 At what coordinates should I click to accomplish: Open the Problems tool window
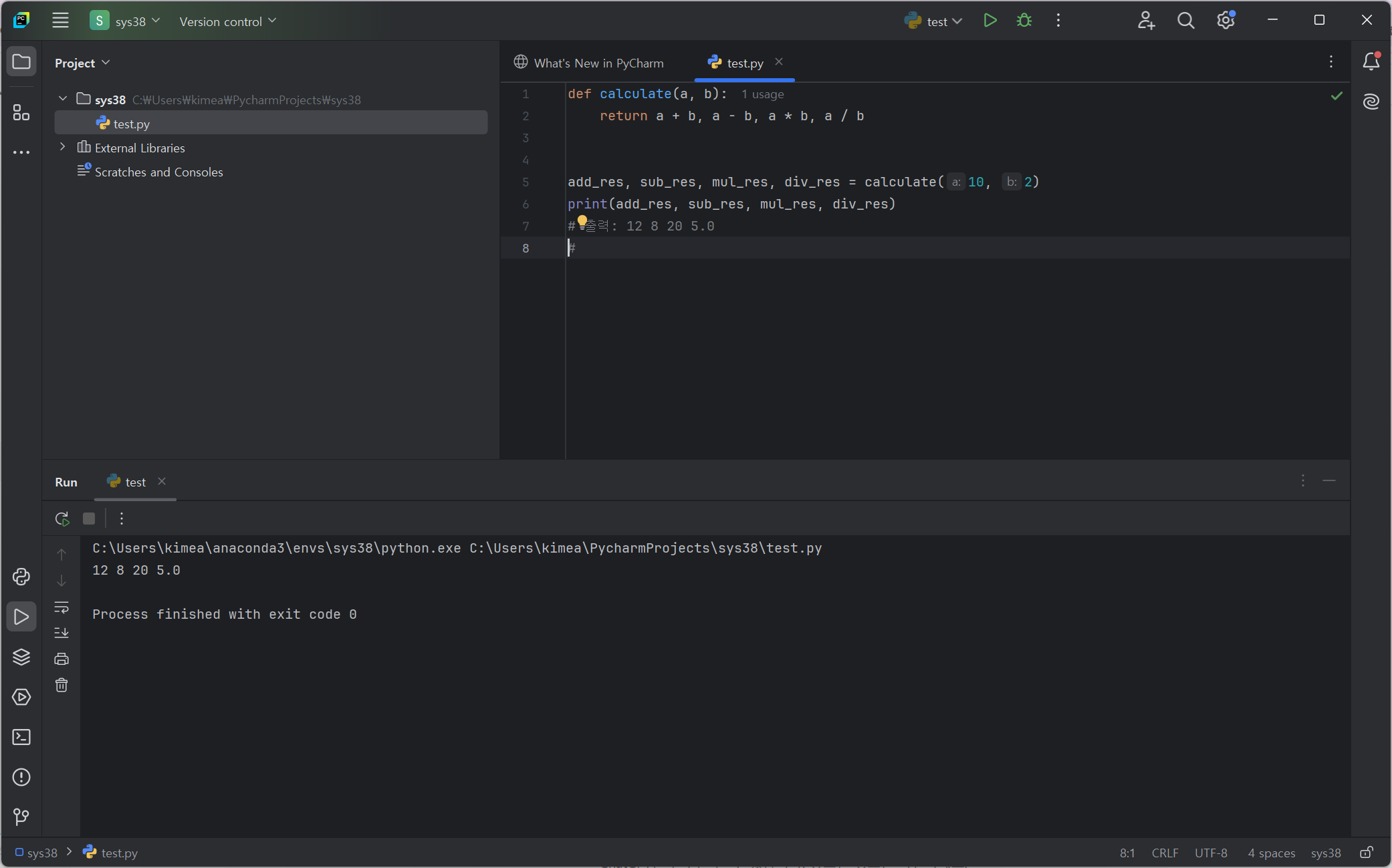pyautogui.click(x=21, y=777)
